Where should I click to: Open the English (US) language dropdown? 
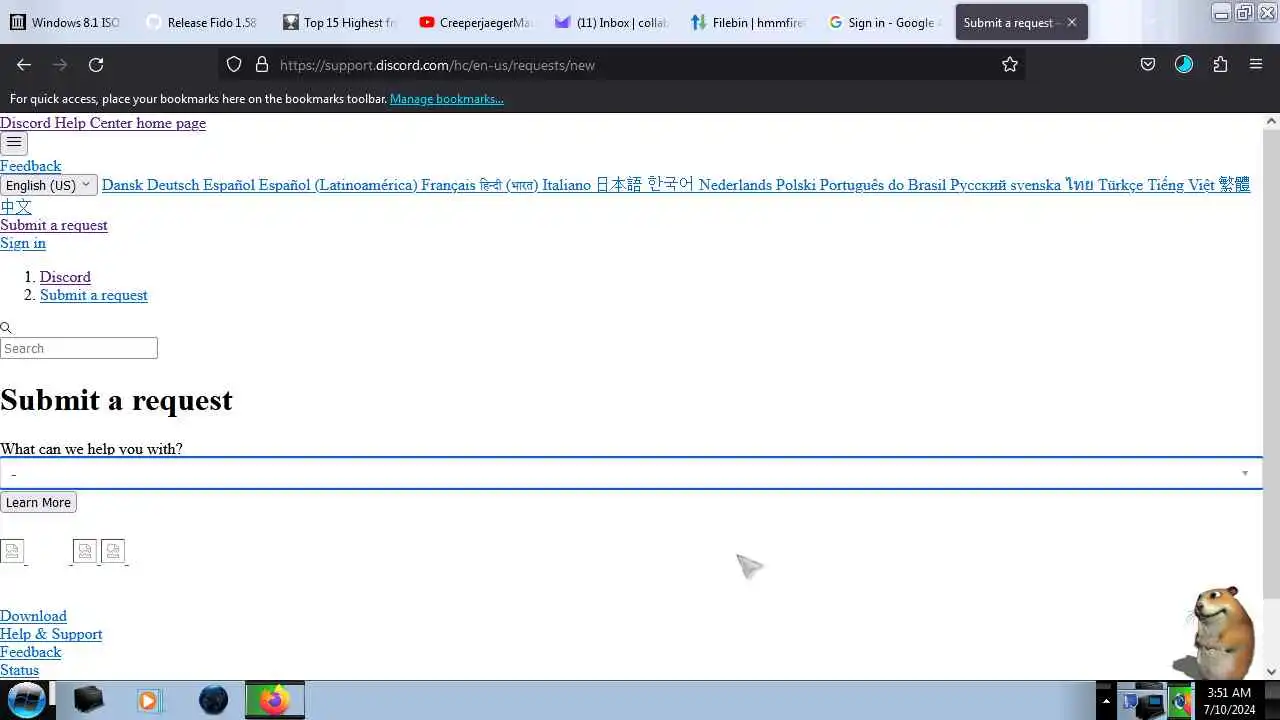pyautogui.click(x=49, y=185)
